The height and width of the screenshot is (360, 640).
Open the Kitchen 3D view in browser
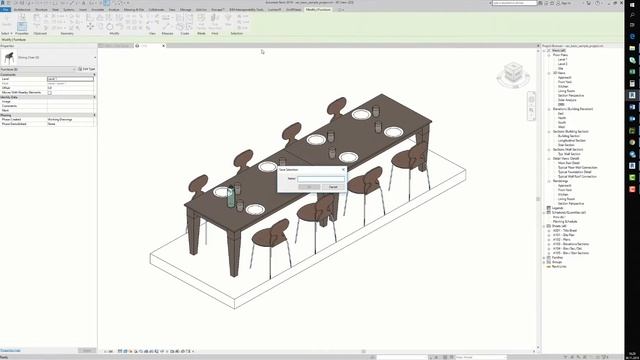(563, 87)
